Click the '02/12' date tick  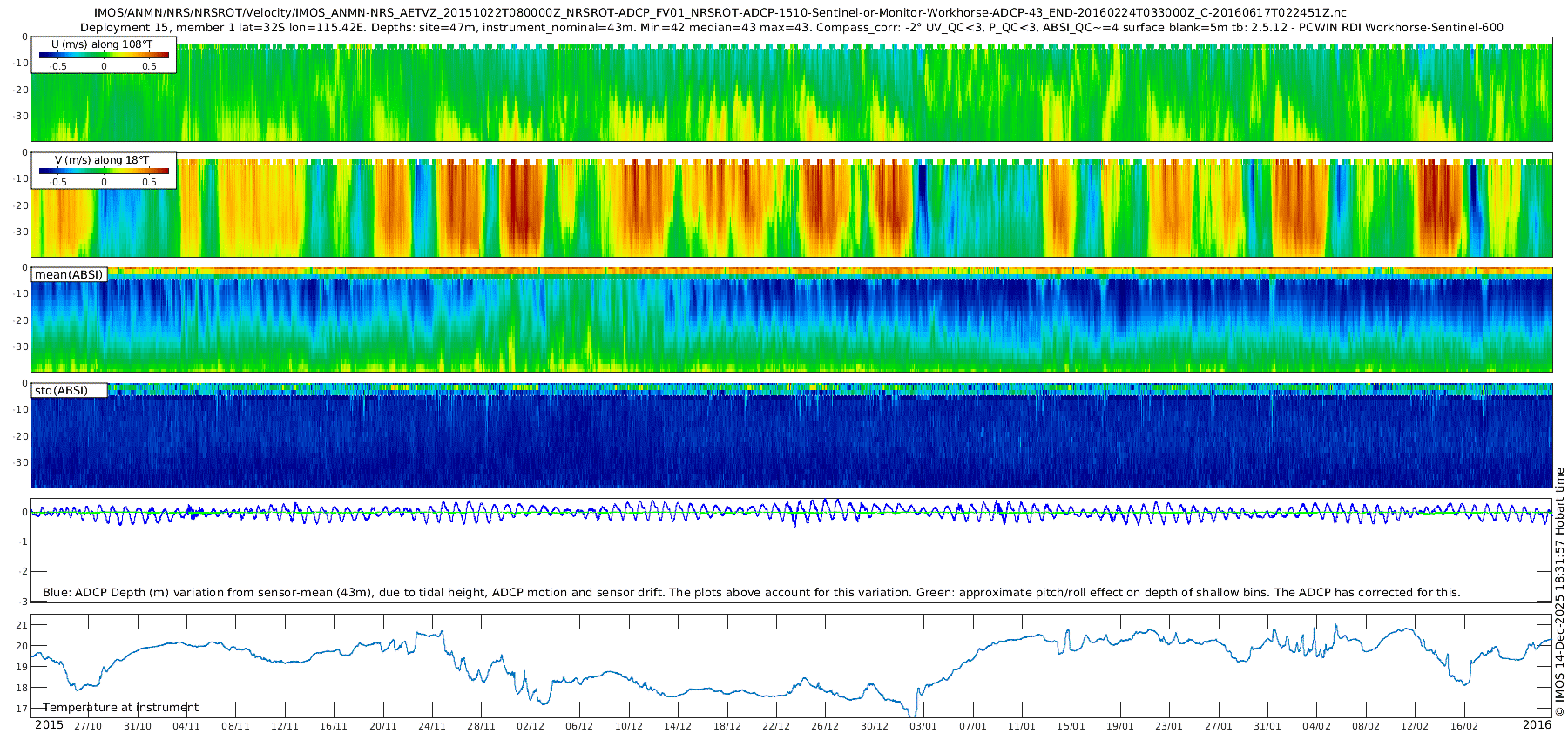pyautogui.click(x=531, y=727)
